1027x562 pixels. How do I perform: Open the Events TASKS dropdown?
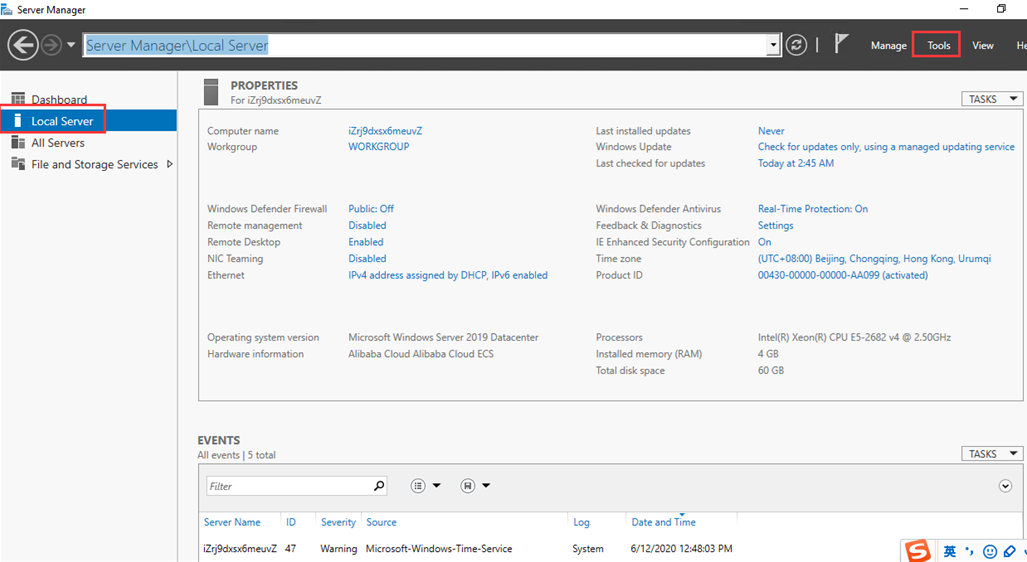(992, 454)
